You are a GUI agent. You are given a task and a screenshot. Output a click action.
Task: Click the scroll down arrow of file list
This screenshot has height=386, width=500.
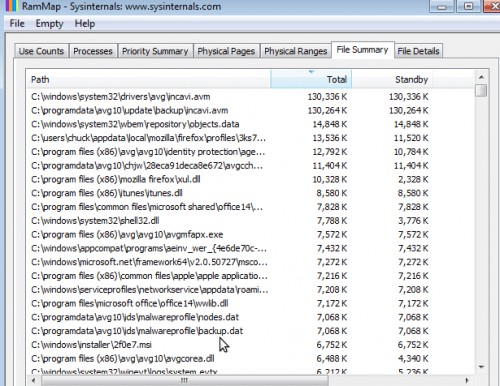(x=481, y=367)
